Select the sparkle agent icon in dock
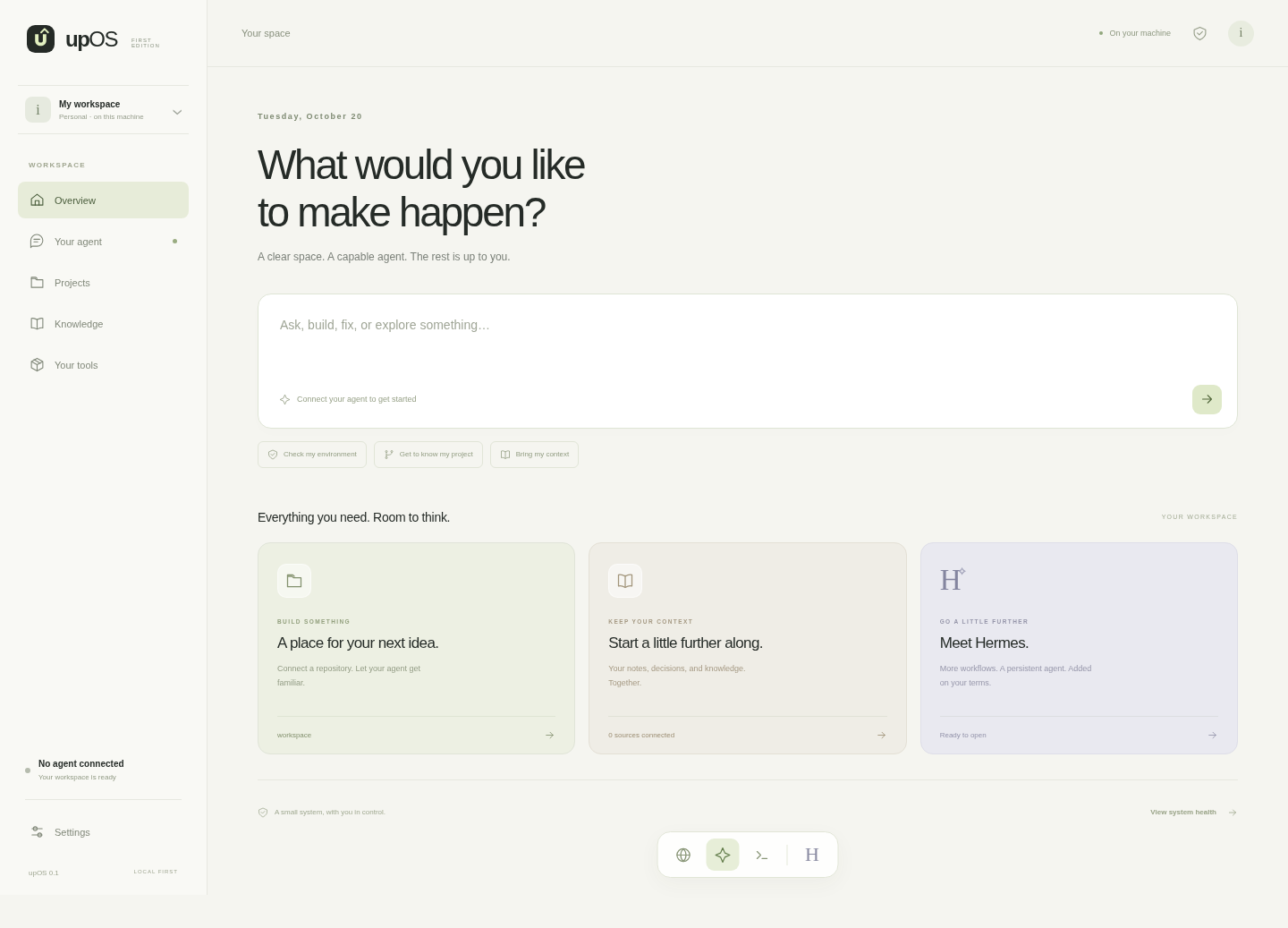1288x928 pixels. (723, 855)
